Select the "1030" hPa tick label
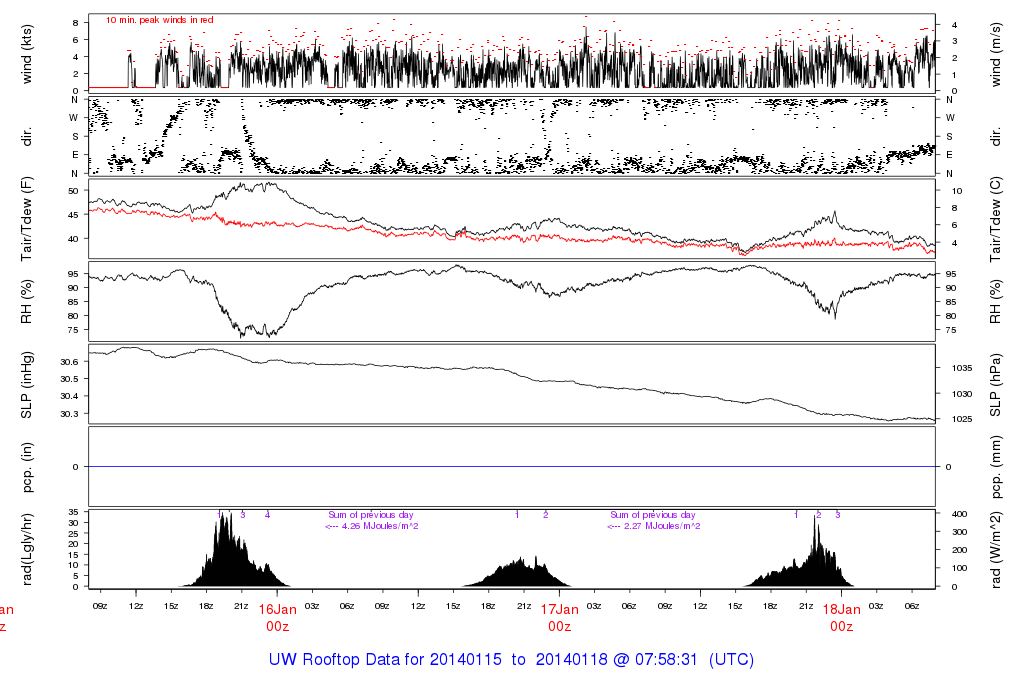The height and width of the screenshot is (700, 1024). click(x=962, y=394)
